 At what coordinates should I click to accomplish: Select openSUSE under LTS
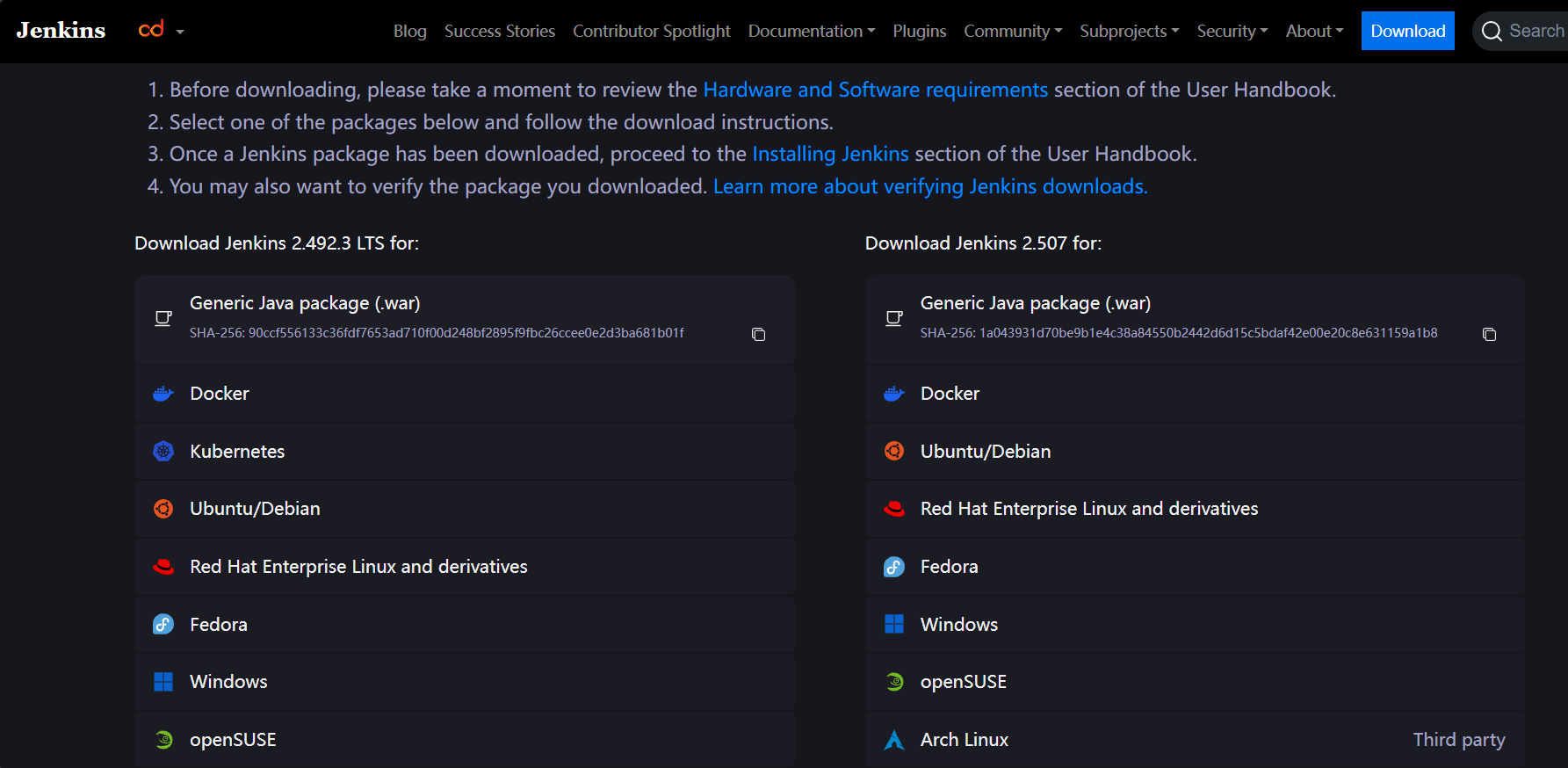click(465, 740)
